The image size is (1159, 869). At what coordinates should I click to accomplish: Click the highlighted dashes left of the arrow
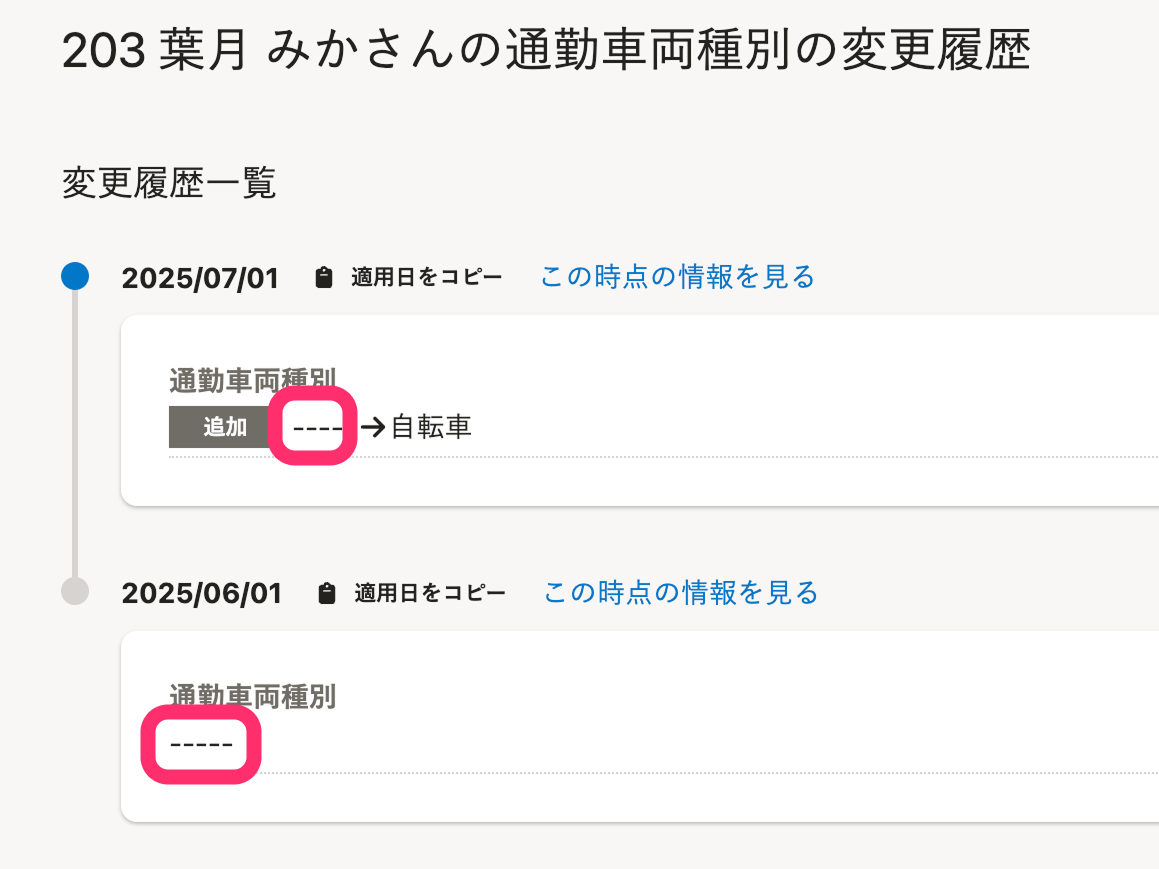coord(317,428)
